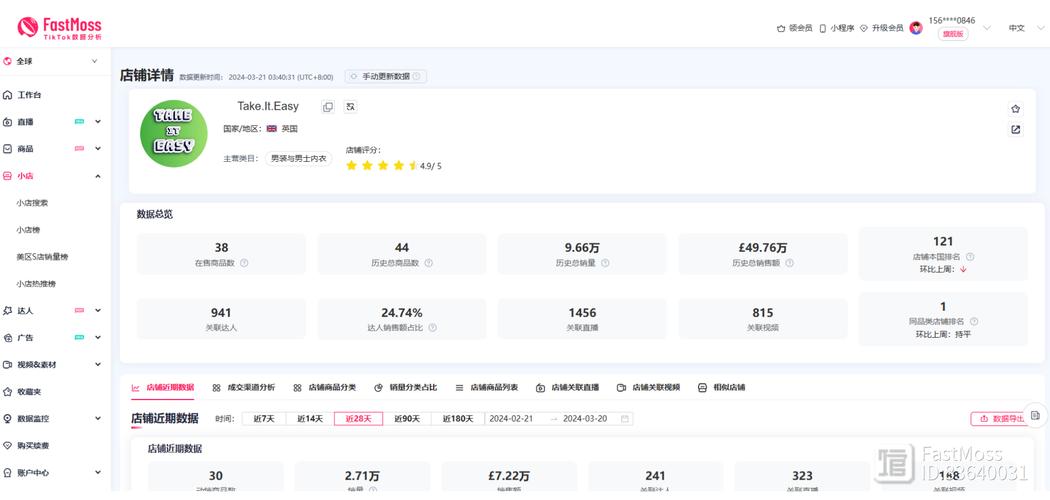
Task: Switch to the 成交渠道分析 tab
Action: click(x=244, y=388)
